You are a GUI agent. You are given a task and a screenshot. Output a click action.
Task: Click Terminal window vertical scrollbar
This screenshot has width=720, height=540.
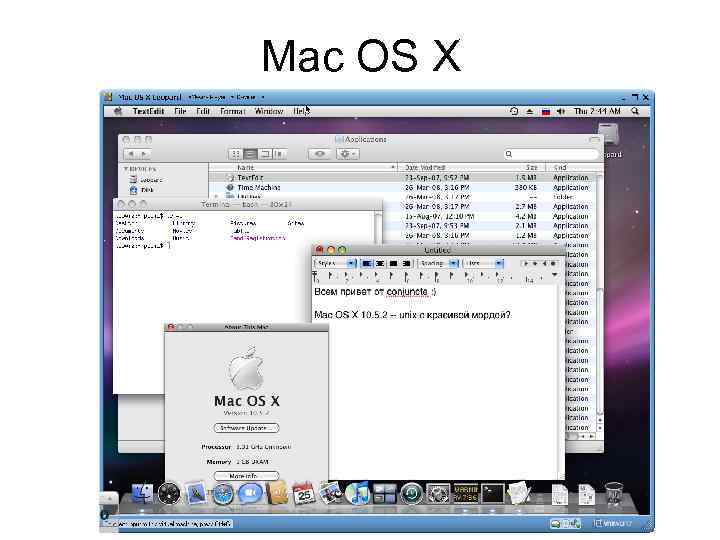(378, 227)
